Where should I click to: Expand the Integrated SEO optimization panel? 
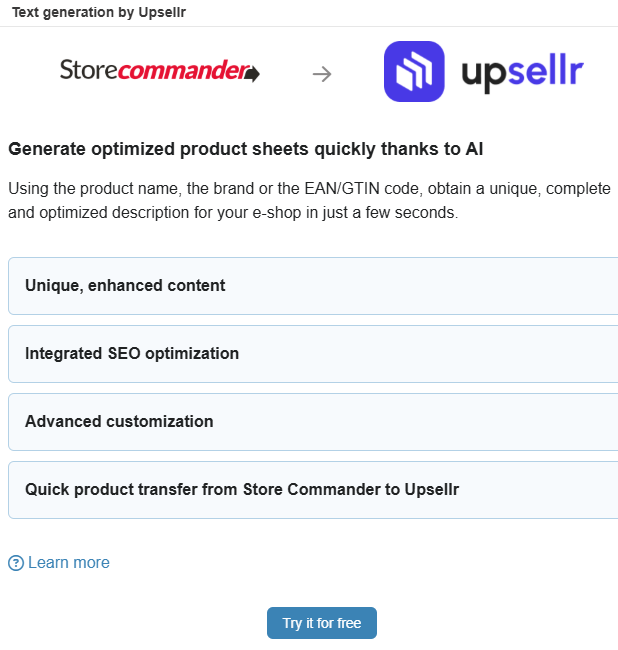click(313, 354)
